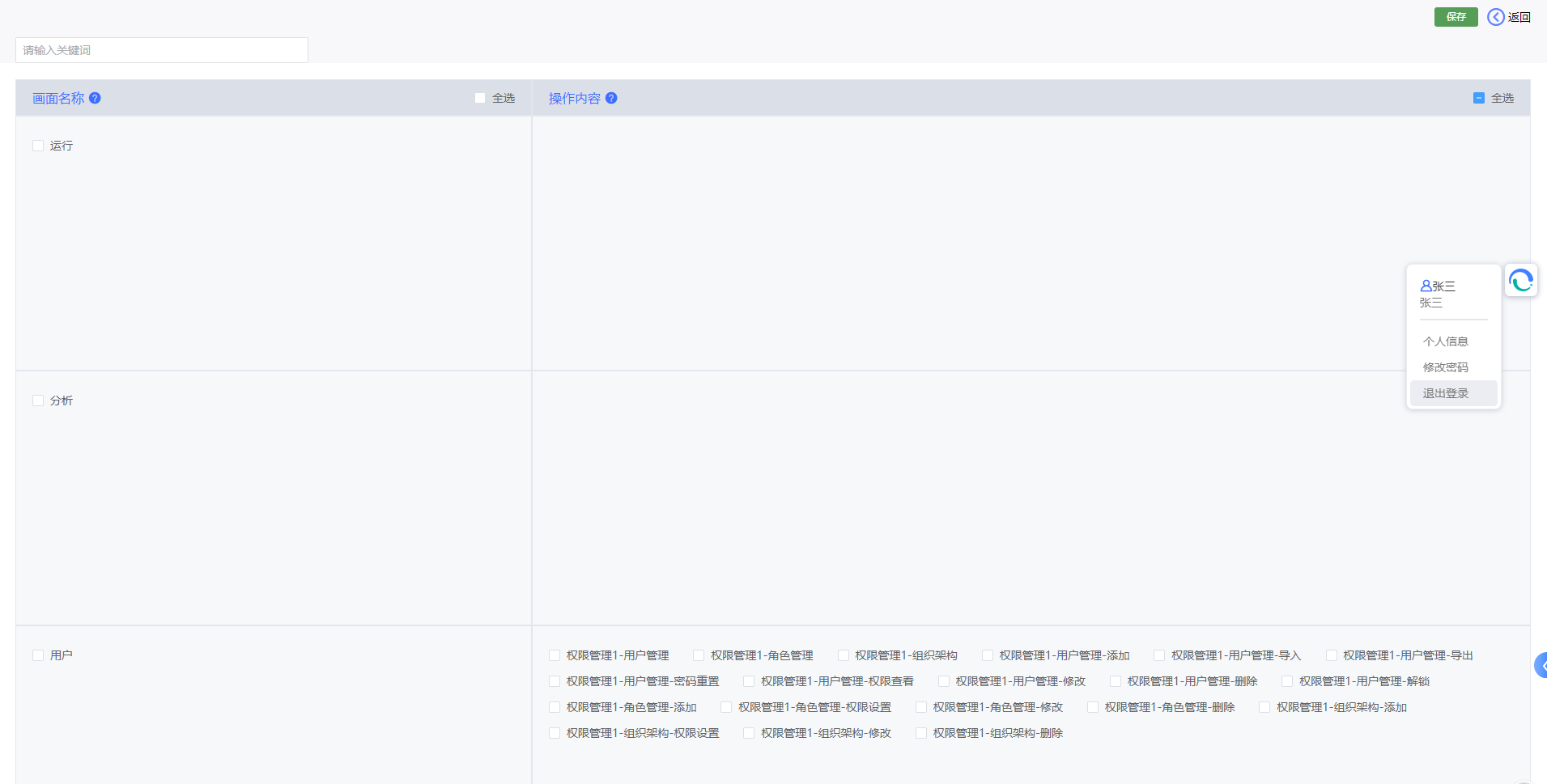The height and width of the screenshot is (784, 1547).
Task: Select 修改密码 in user menu
Action: tap(1445, 367)
